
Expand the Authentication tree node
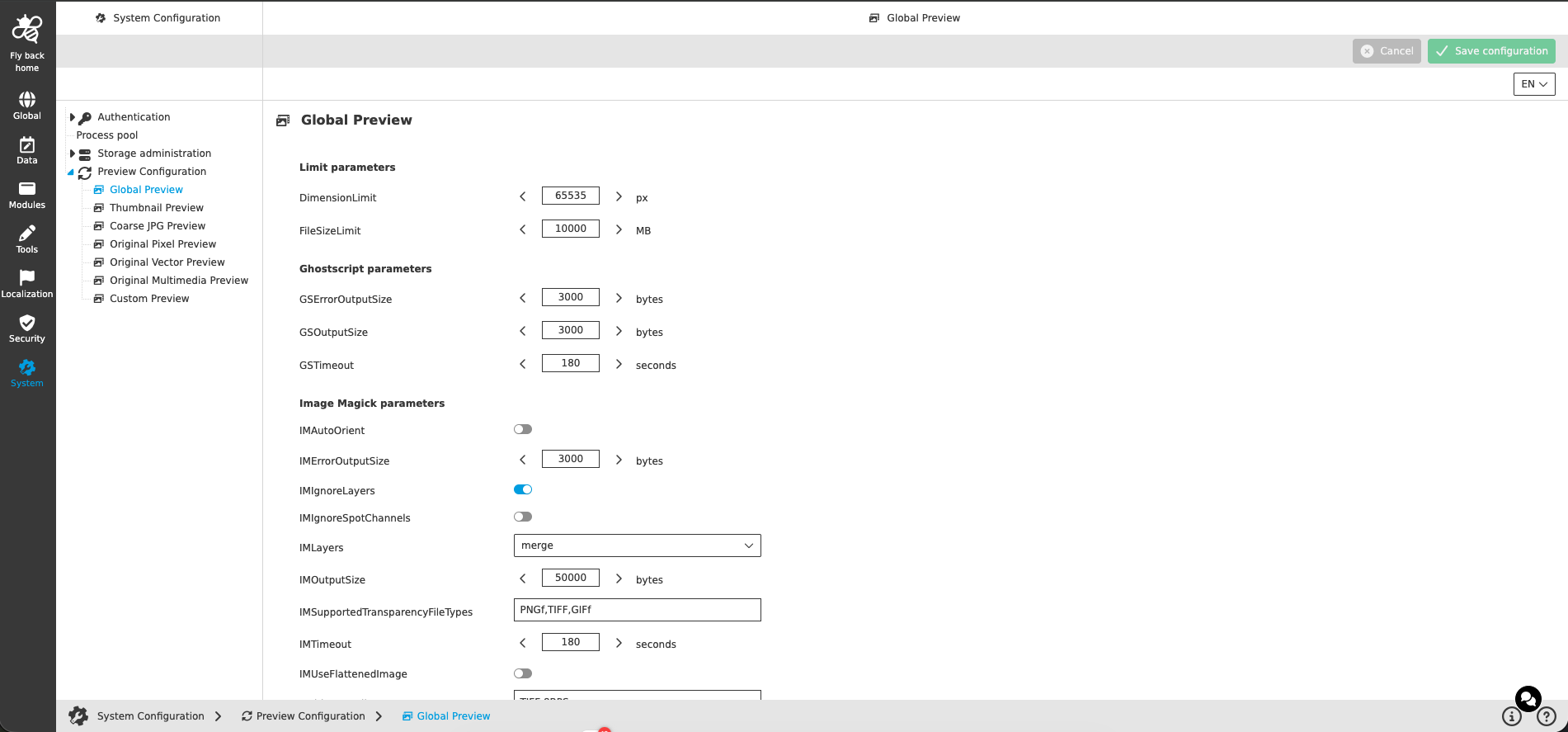(x=73, y=117)
